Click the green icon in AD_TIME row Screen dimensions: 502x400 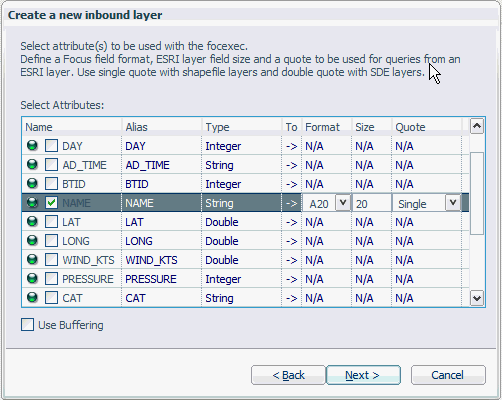coord(32,165)
